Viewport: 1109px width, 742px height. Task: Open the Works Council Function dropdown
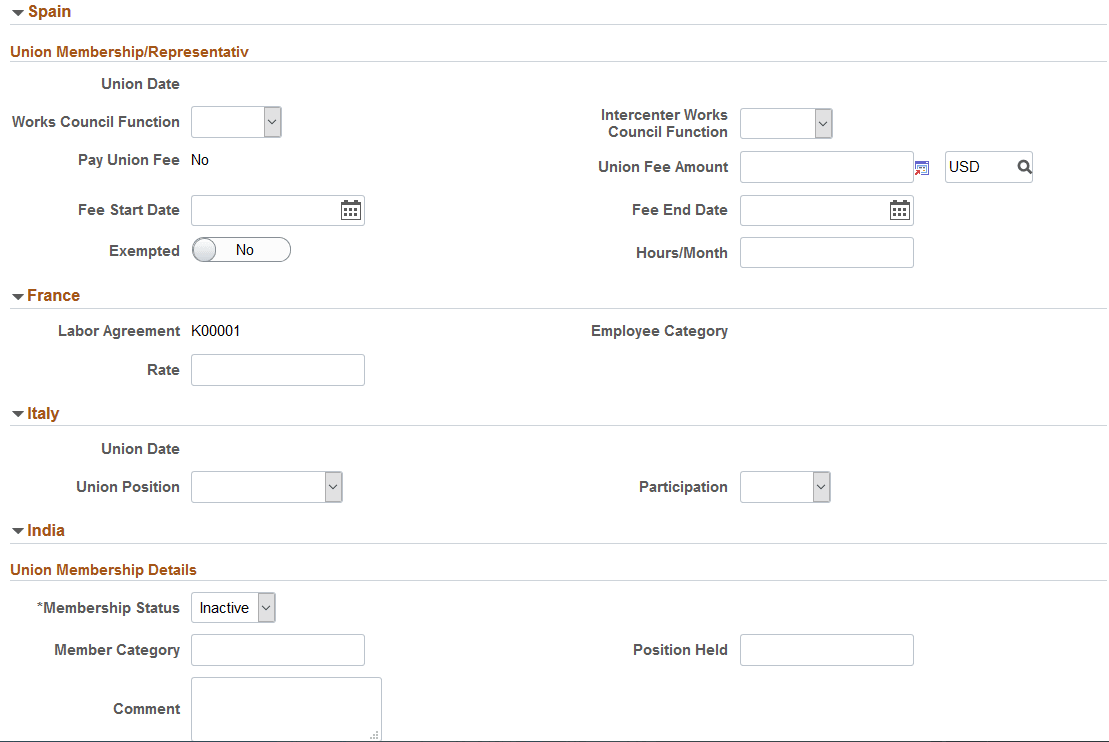(236, 122)
